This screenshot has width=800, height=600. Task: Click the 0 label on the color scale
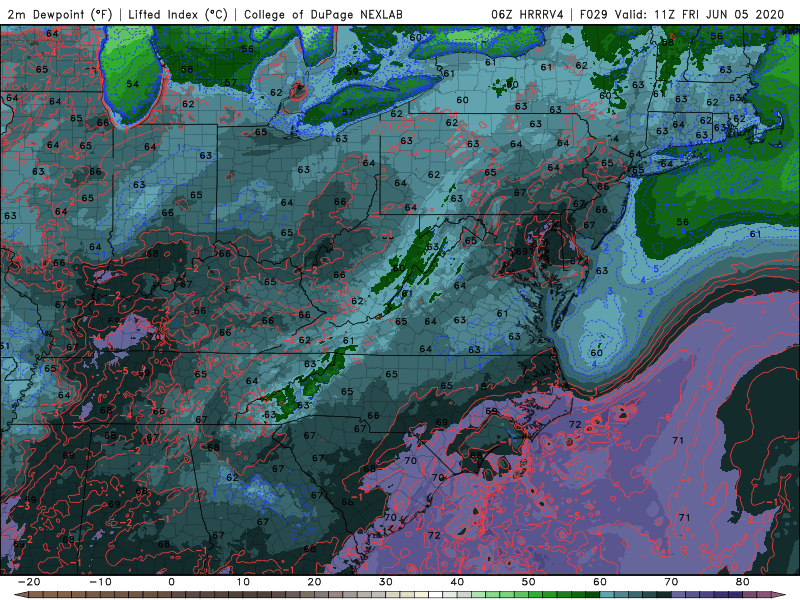point(171,582)
